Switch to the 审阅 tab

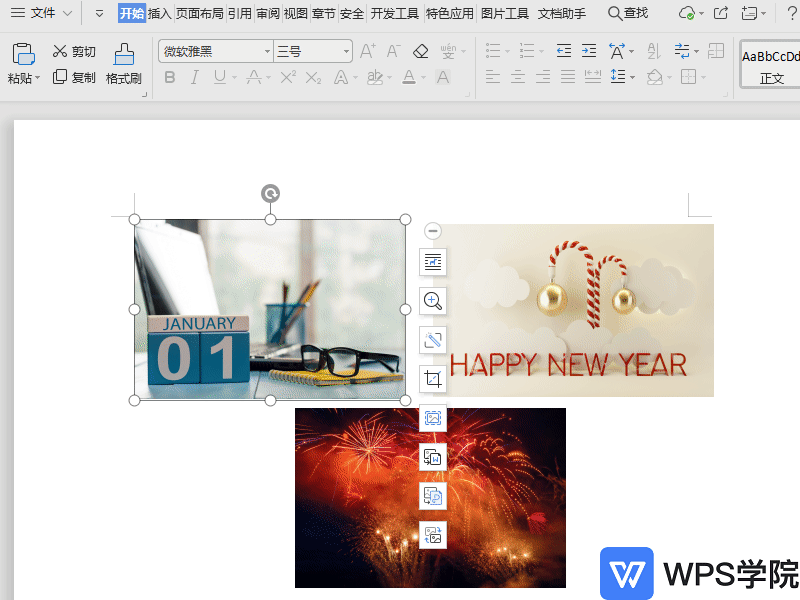click(x=268, y=13)
